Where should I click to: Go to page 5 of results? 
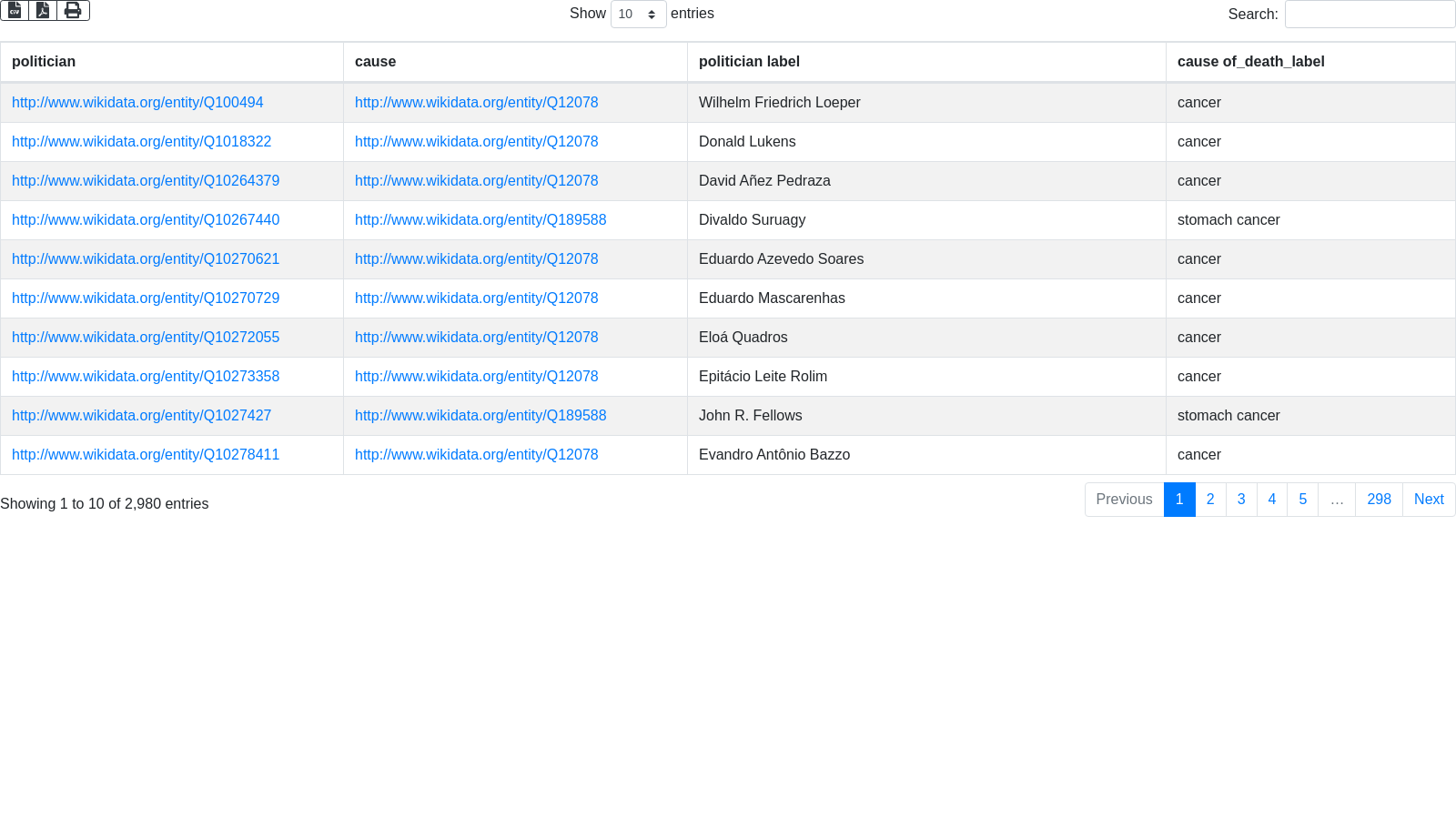click(x=1303, y=500)
